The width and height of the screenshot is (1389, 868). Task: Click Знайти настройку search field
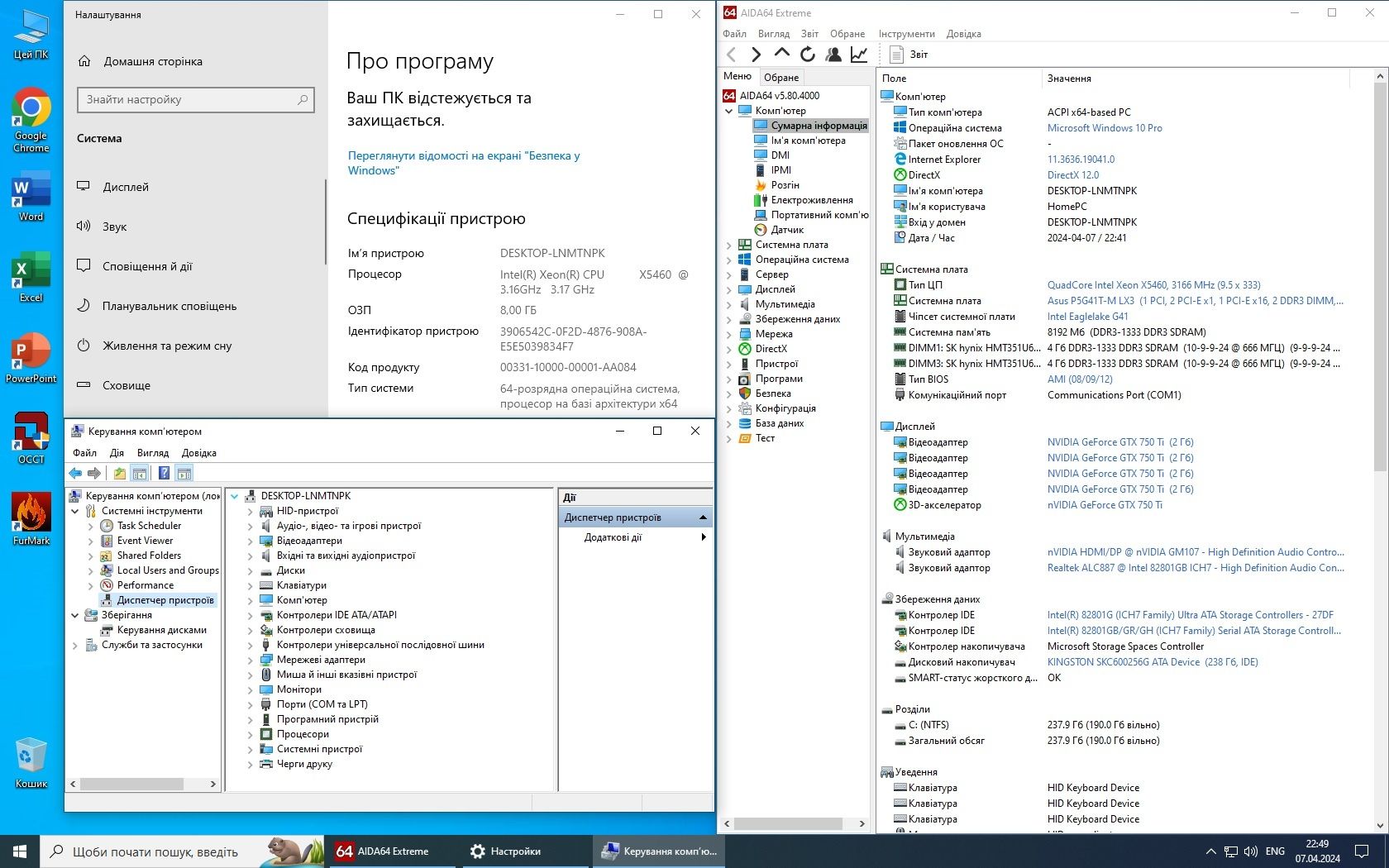click(196, 99)
